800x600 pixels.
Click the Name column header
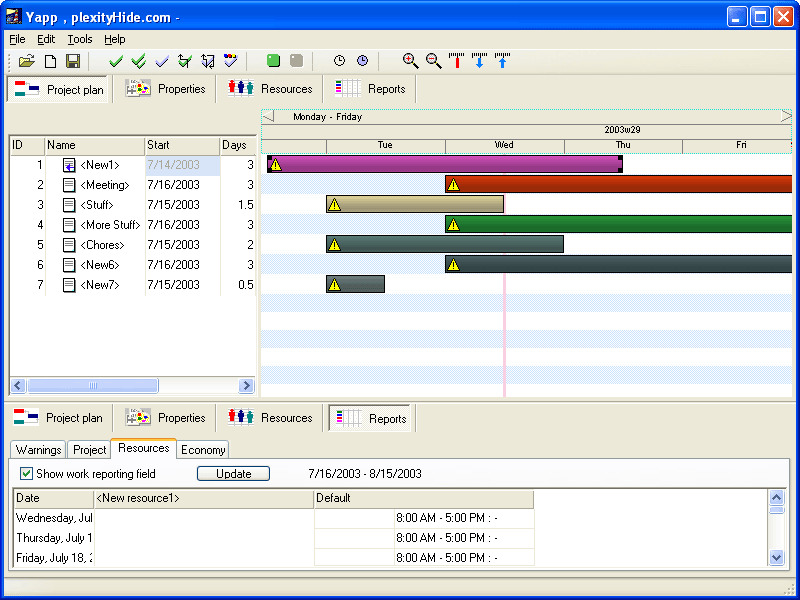tap(95, 145)
